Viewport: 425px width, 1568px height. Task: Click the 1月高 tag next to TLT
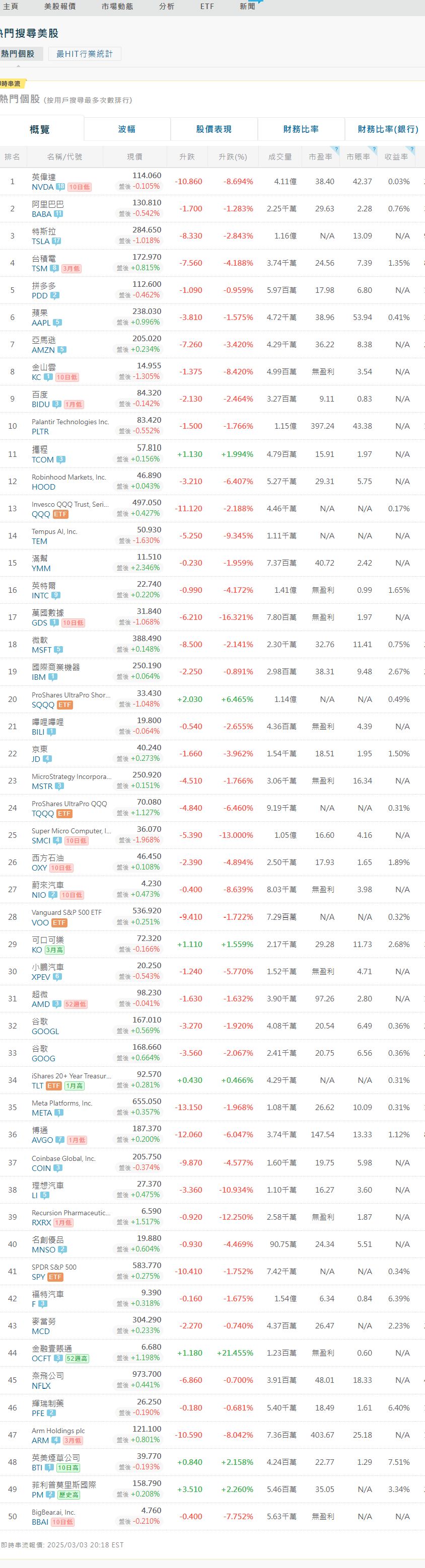(75, 1086)
